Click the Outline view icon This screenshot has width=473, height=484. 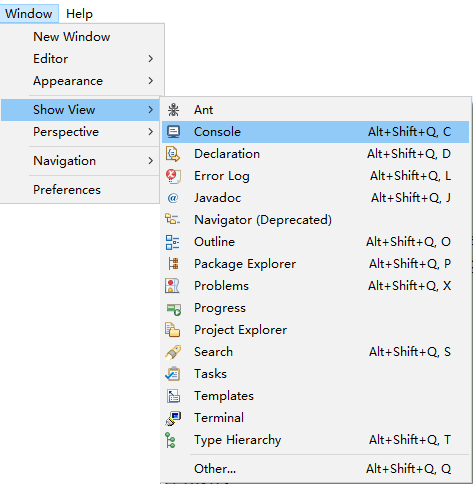point(173,242)
